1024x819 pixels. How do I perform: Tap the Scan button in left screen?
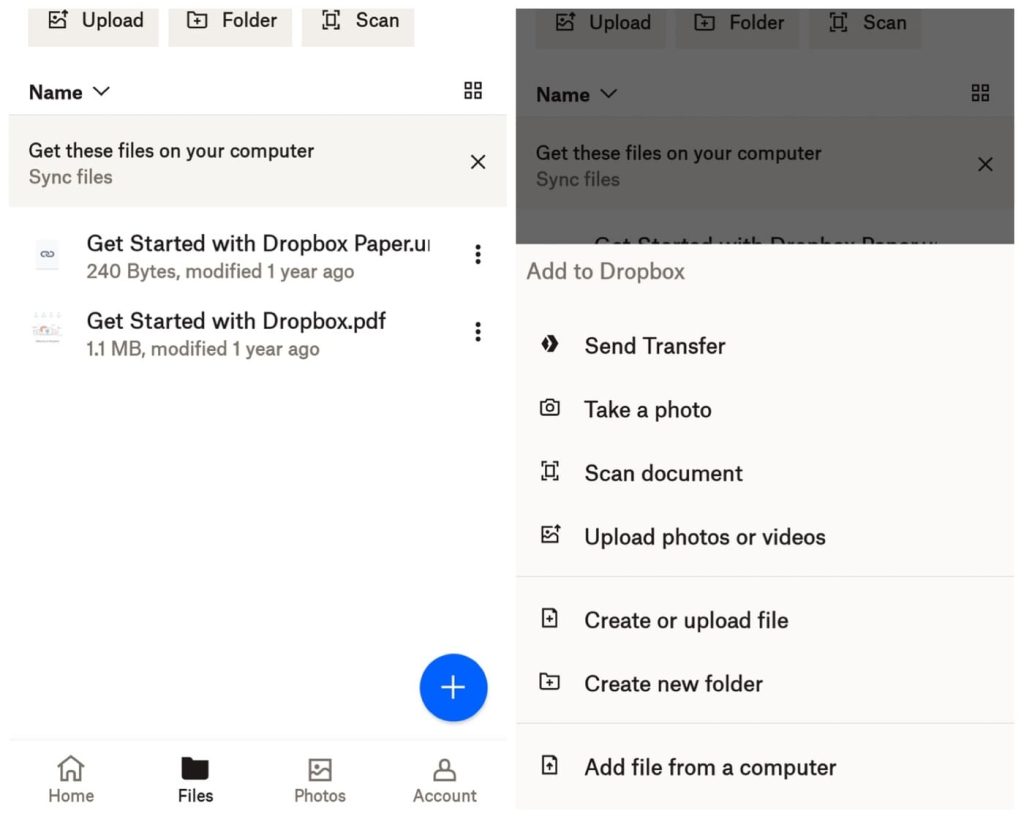point(358,25)
